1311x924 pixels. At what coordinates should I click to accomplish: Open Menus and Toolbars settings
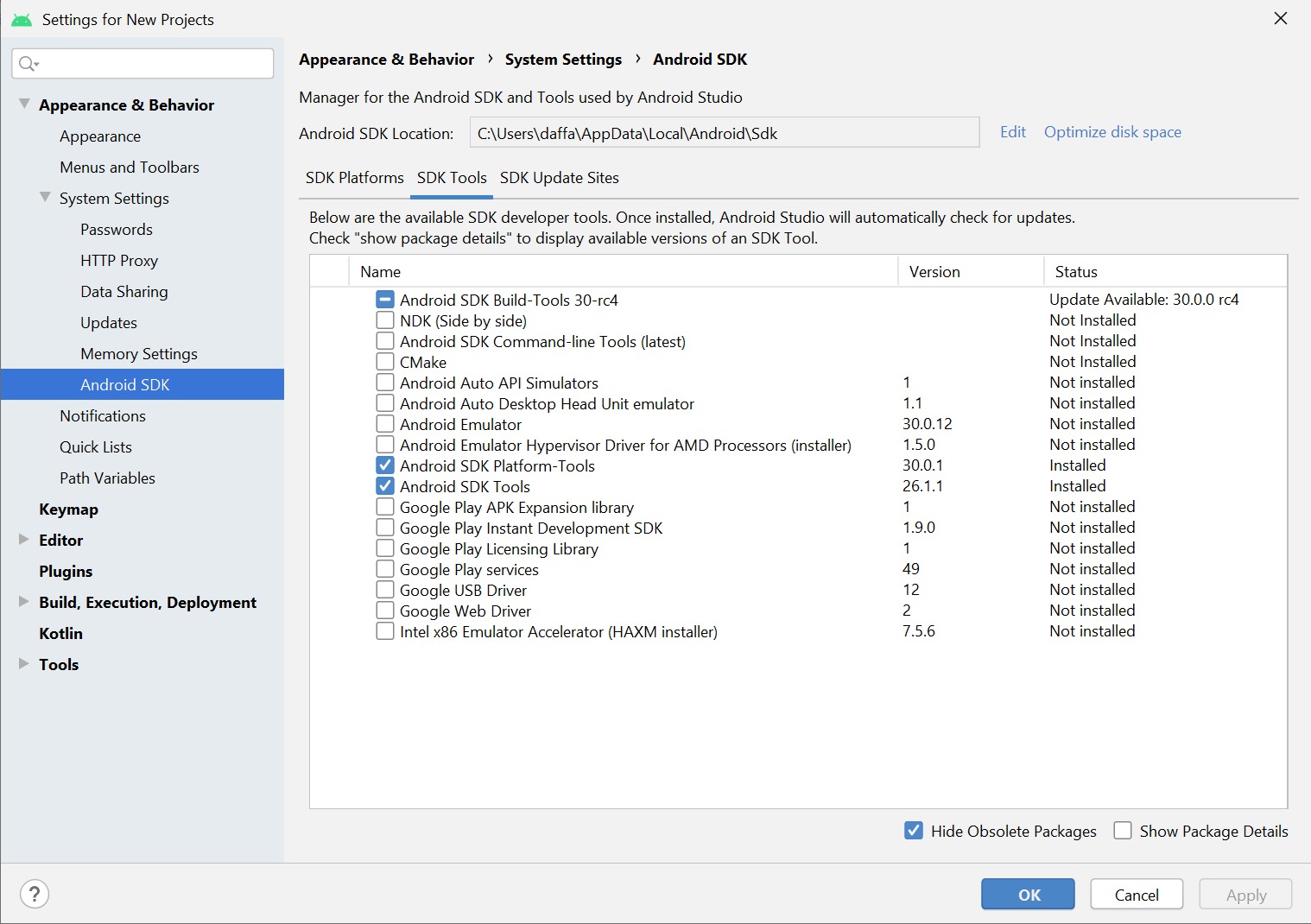(130, 168)
